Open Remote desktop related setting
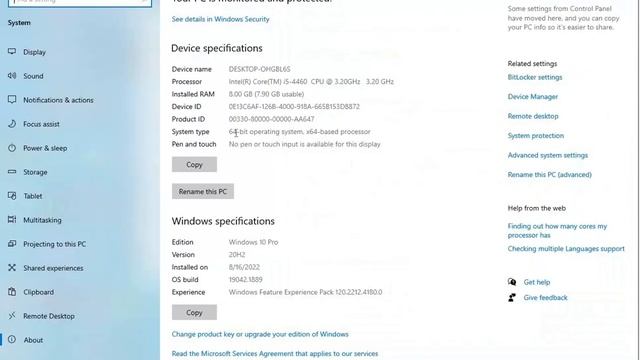 533,116
